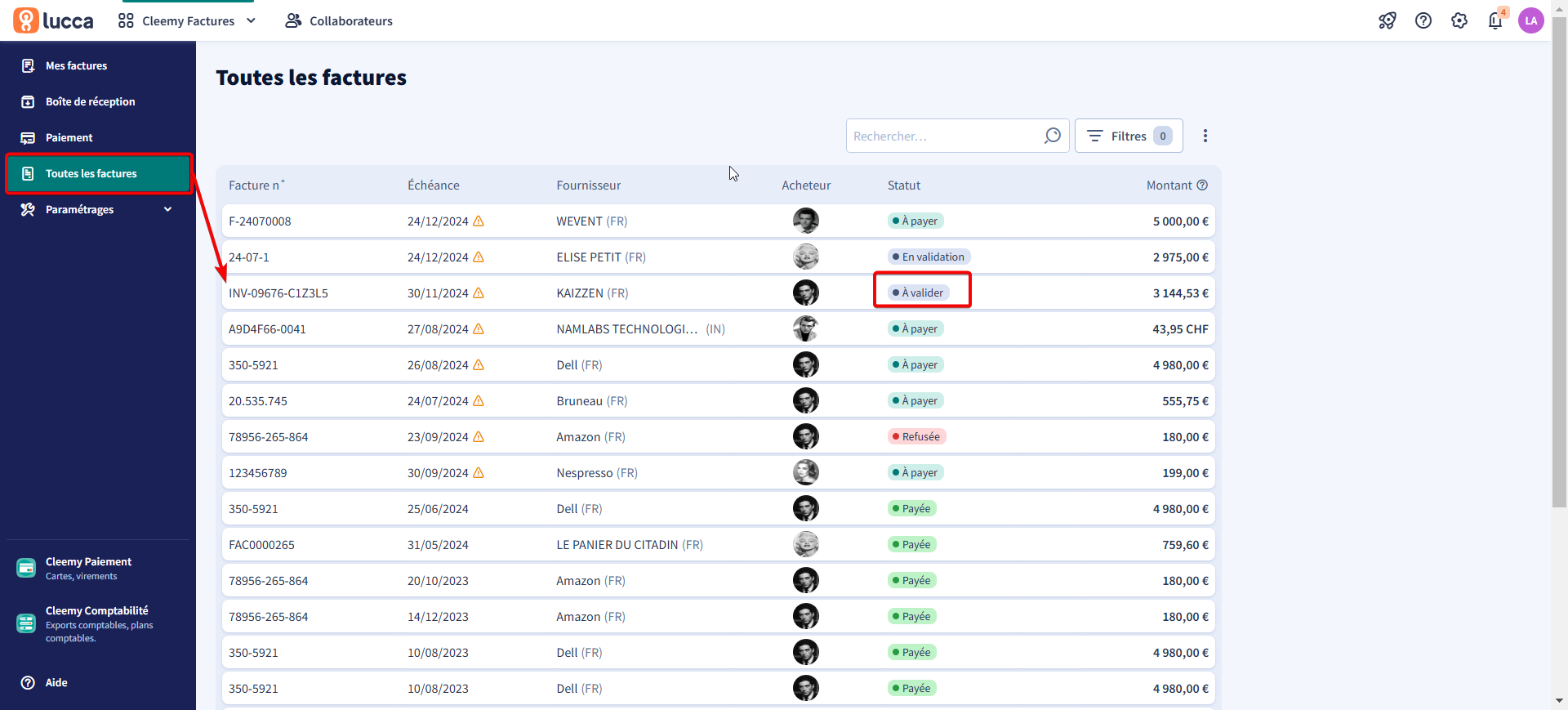1568x710 pixels.
Task: Open Aide in the sidebar
Action: pos(98,682)
